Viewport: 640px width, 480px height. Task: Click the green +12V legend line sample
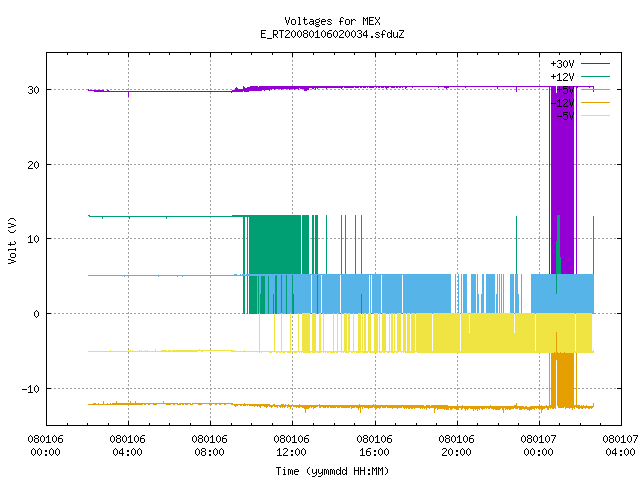point(595,76)
